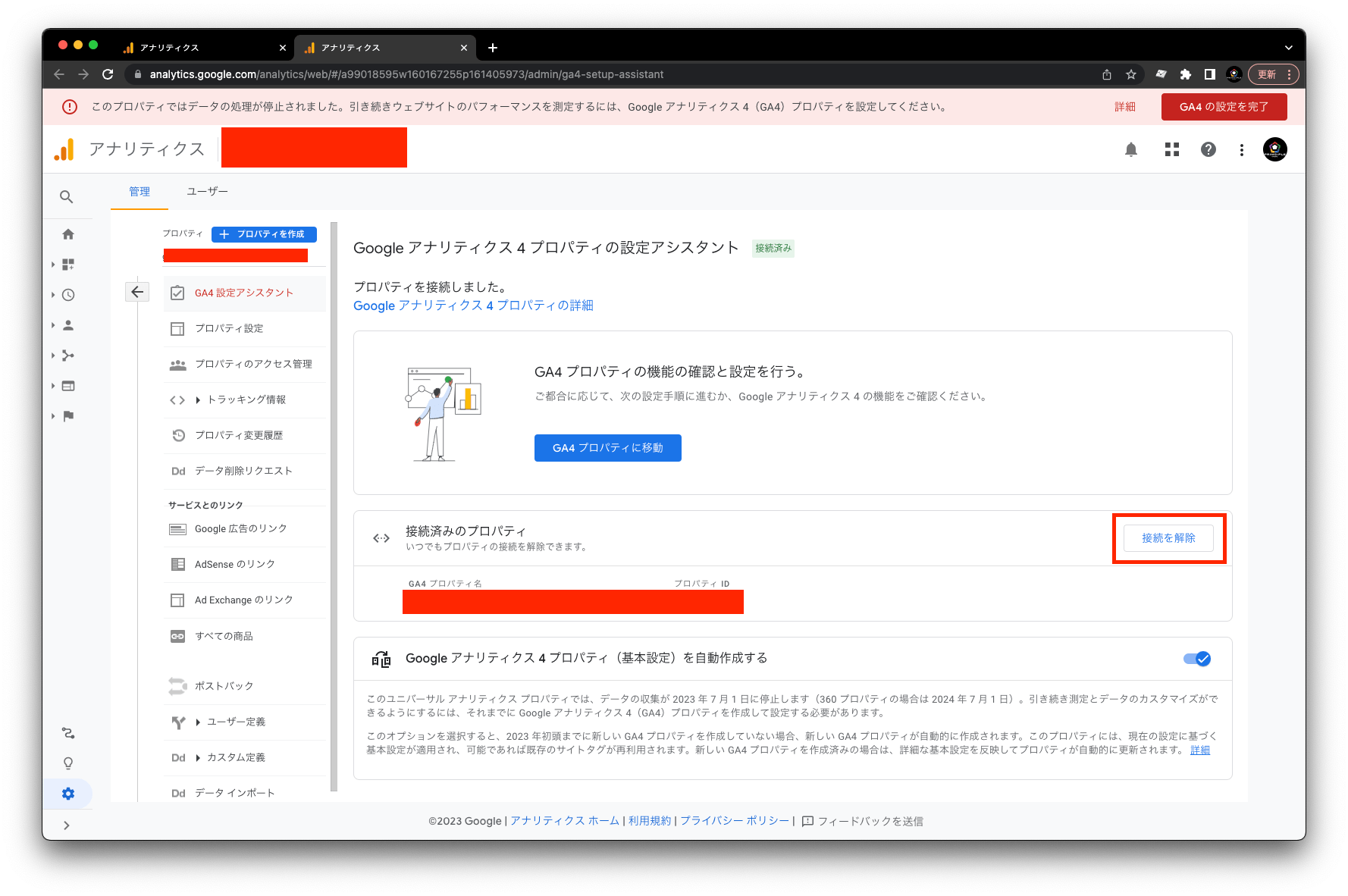Viewport: 1348px width, 896px height.
Task: Expand the トラッキング情報 section
Action: (x=198, y=400)
